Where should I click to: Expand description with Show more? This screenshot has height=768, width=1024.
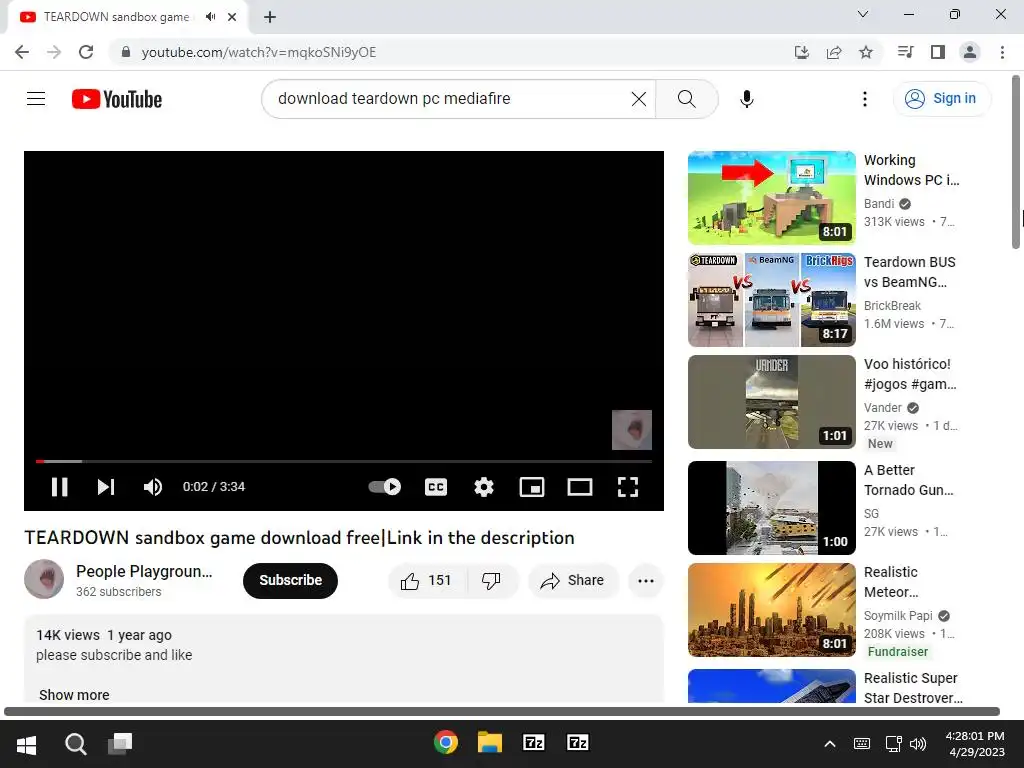tap(74, 695)
